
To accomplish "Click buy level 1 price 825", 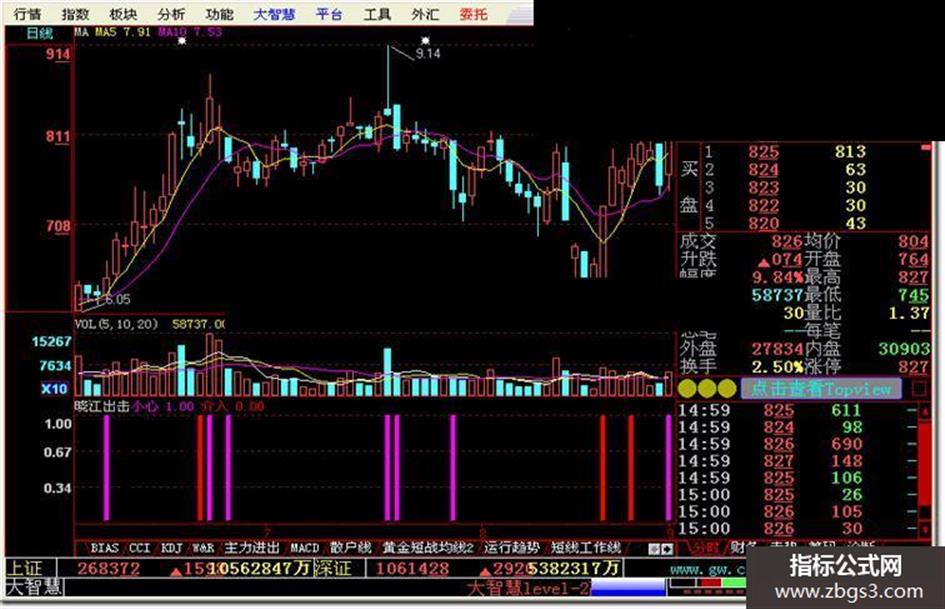I will point(764,151).
